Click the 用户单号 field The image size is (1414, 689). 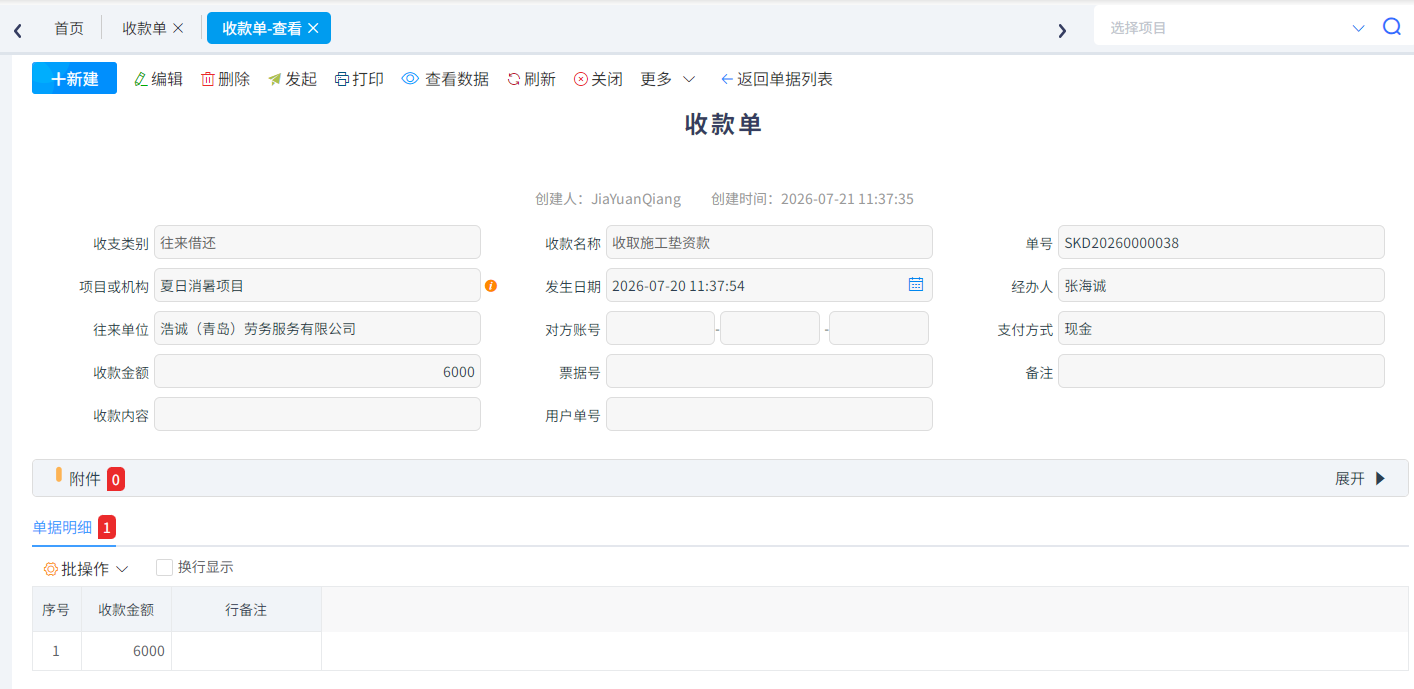click(x=769, y=414)
